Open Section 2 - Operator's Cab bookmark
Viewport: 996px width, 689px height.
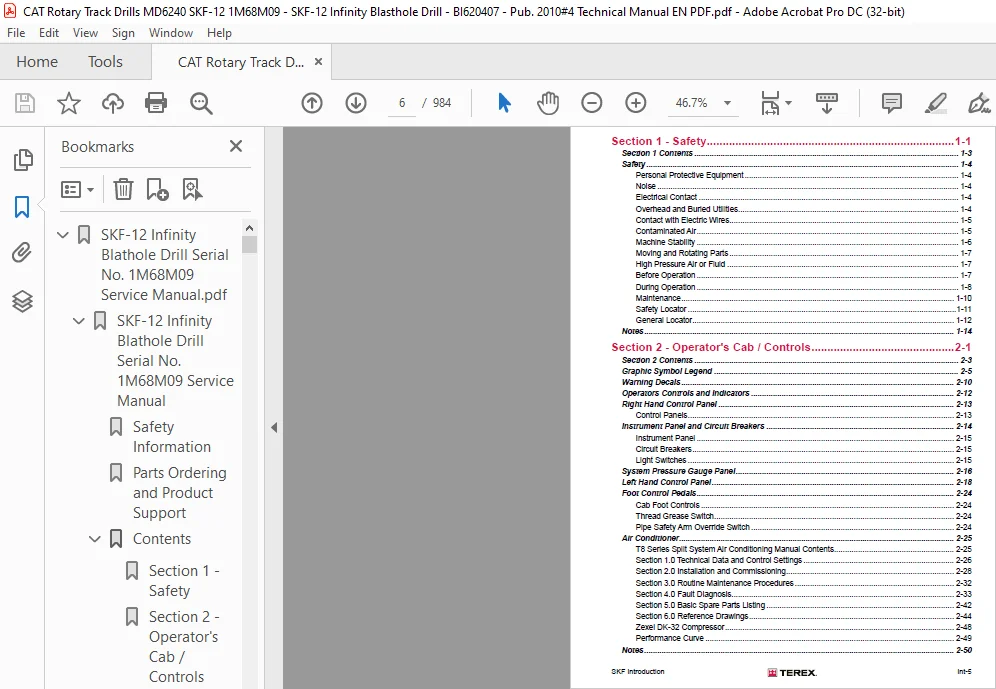[x=184, y=646]
